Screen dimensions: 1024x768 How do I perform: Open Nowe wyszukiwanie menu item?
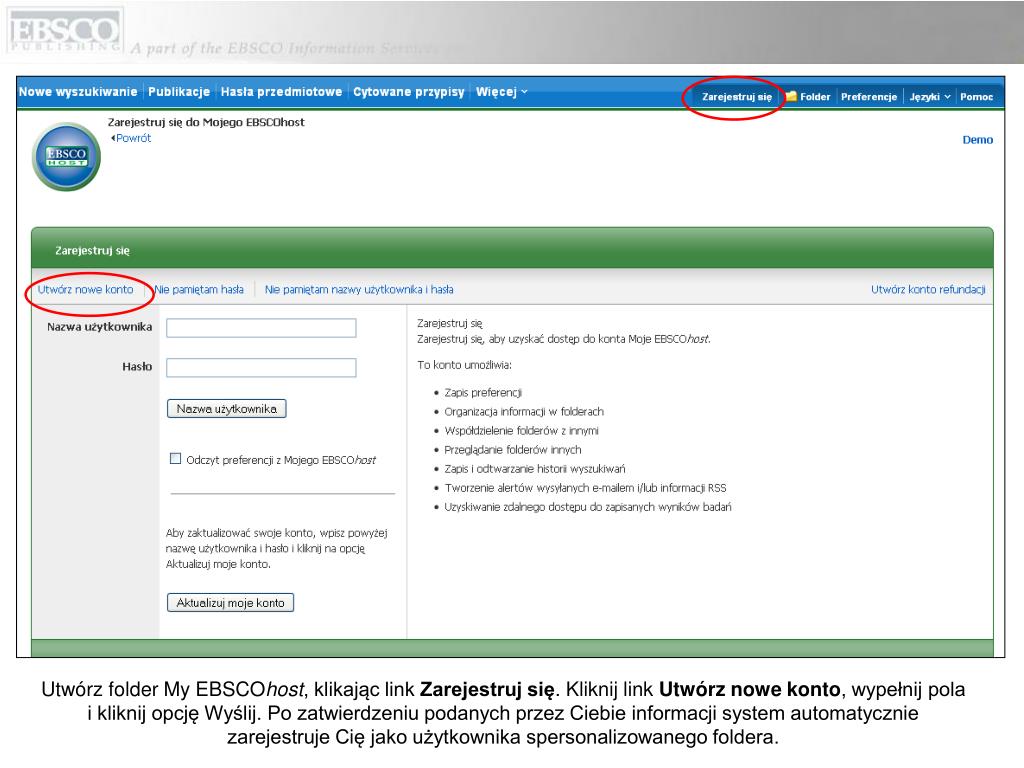point(78,92)
